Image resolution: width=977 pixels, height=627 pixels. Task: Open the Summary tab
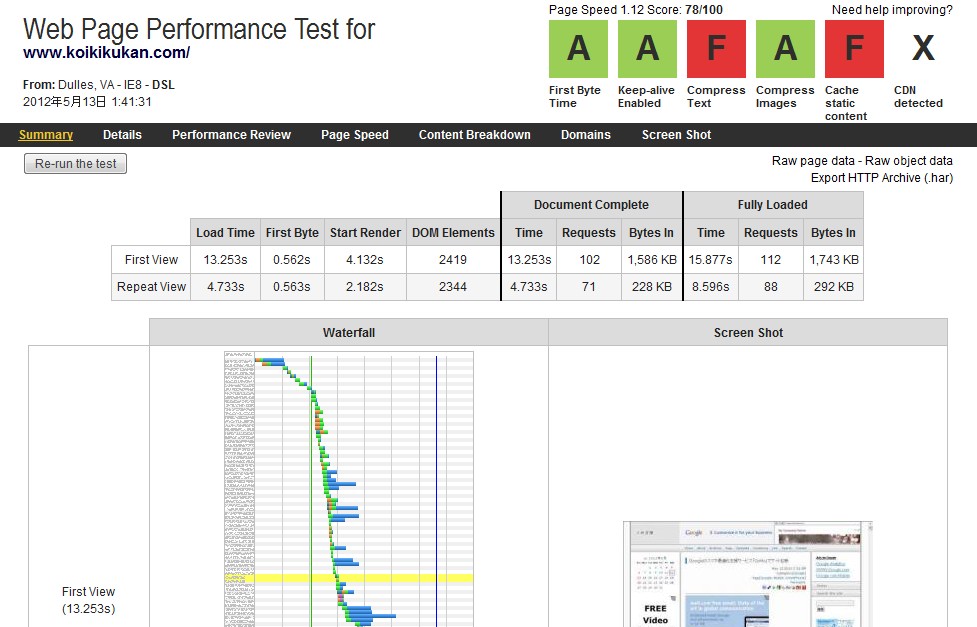tap(45, 135)
